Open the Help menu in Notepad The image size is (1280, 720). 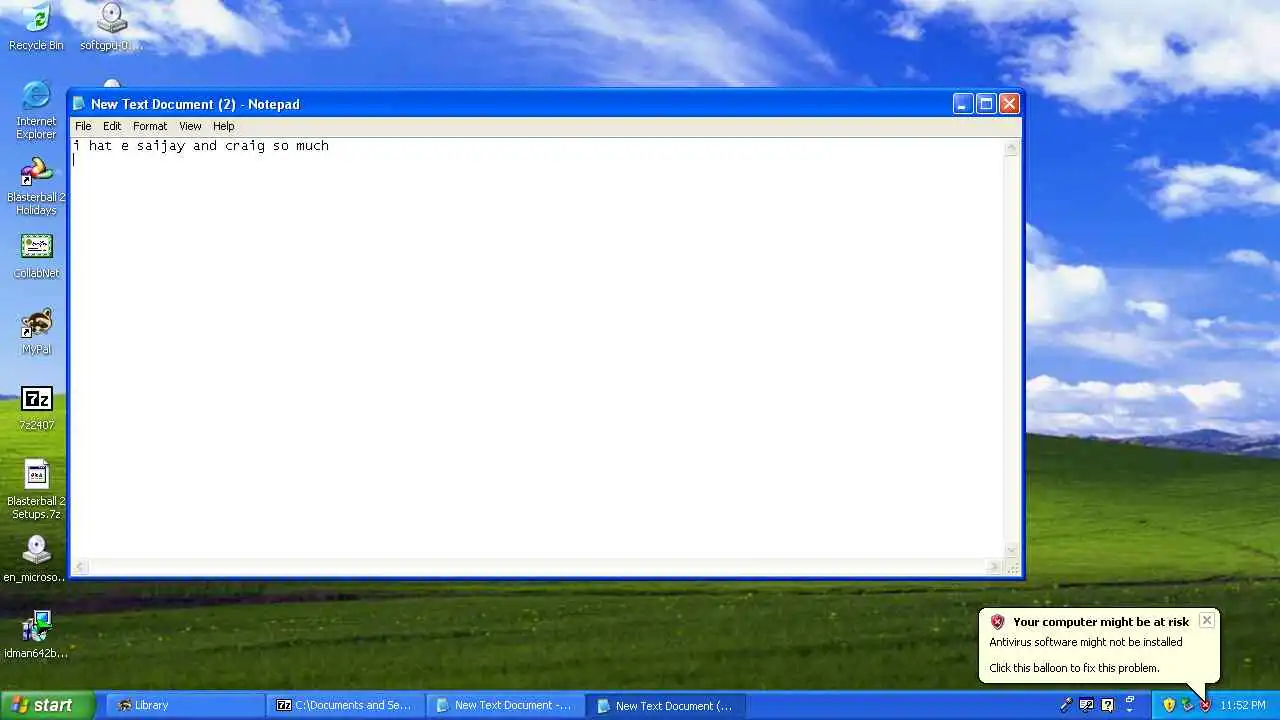pos(224,126)
